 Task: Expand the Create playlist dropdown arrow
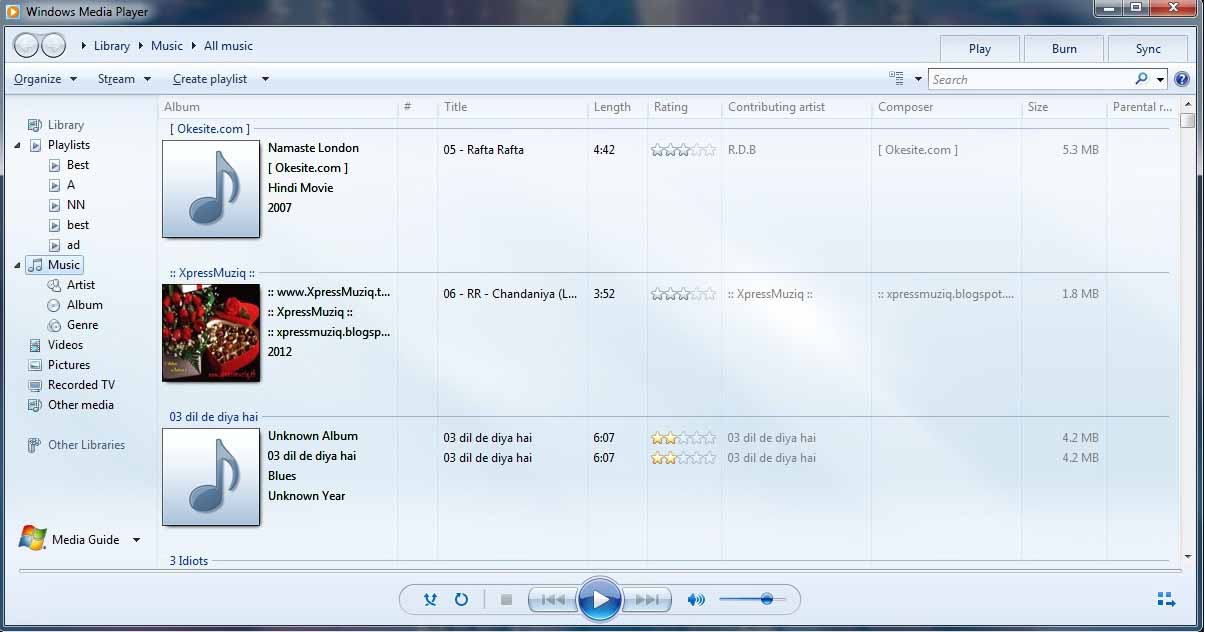pyautogui.click(x=265, y=79)
